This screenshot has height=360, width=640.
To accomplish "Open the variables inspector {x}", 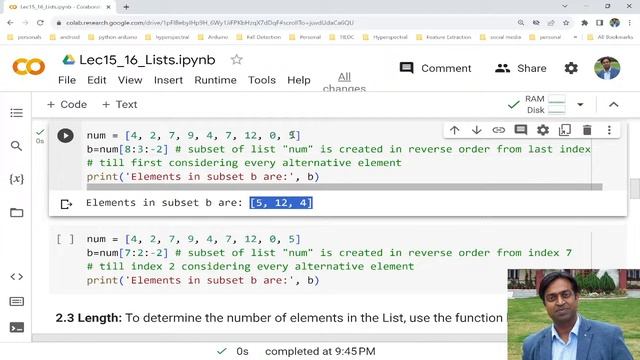I will point(16,179).
